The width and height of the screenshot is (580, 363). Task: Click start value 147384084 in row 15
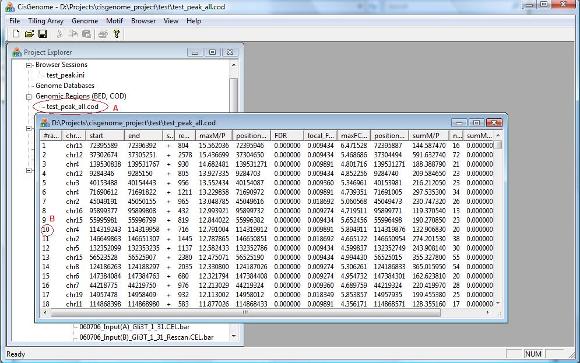105,276
